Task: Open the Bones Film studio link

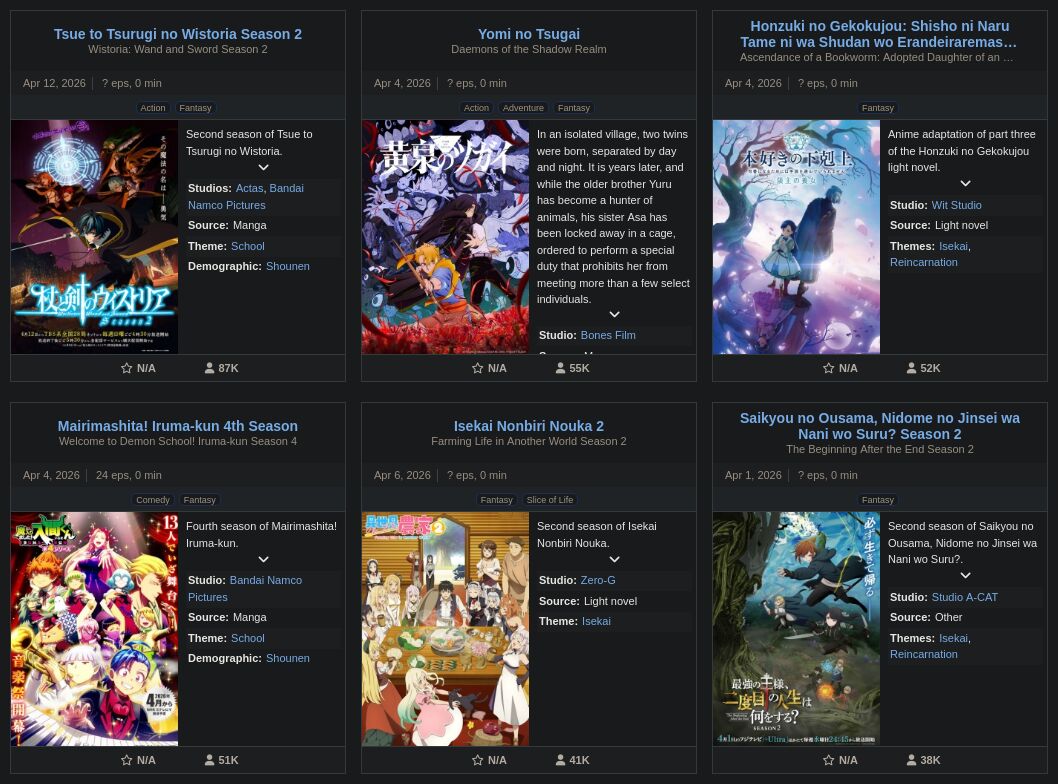Action: (607, 335)
